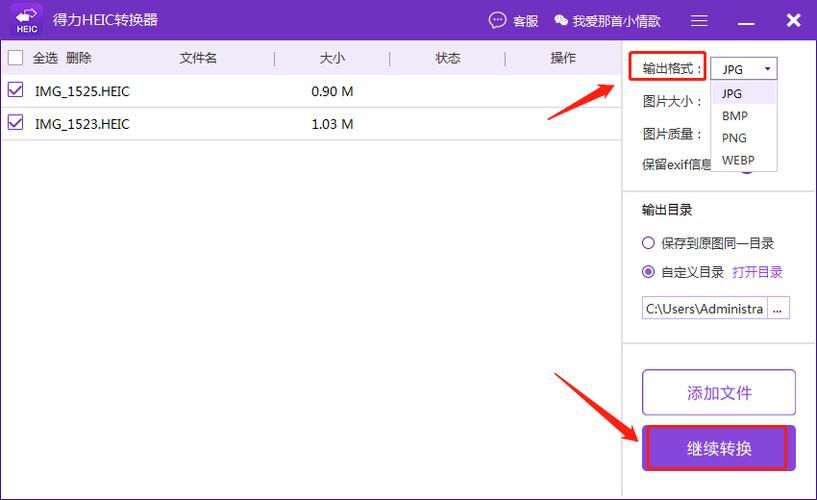Click the WeChat account icon
Image resolution: width=817 pixels, height=500 pixels.
coord(561,20)
